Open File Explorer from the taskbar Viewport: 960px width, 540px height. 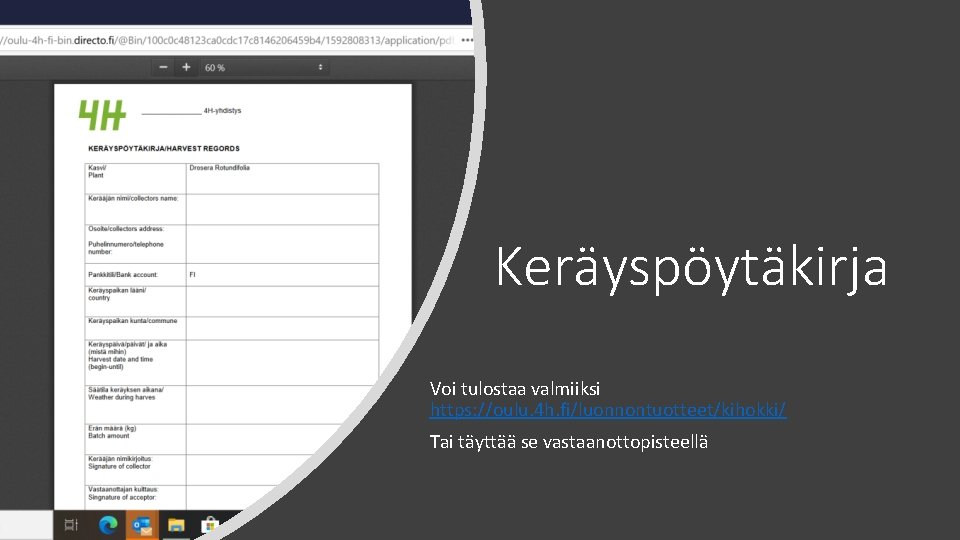click(x=176, y=525)
